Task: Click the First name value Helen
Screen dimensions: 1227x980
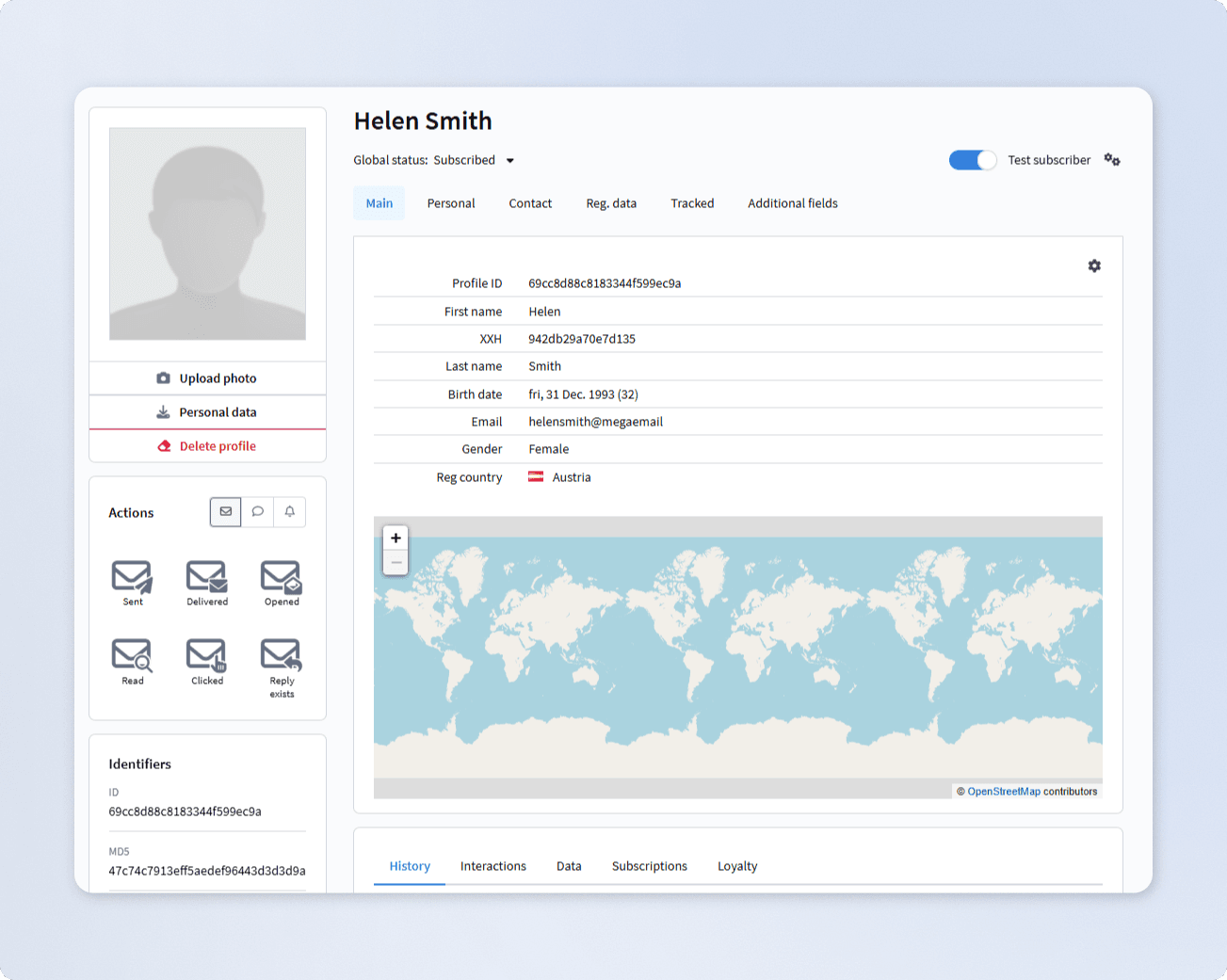Action: click(544, 312)
